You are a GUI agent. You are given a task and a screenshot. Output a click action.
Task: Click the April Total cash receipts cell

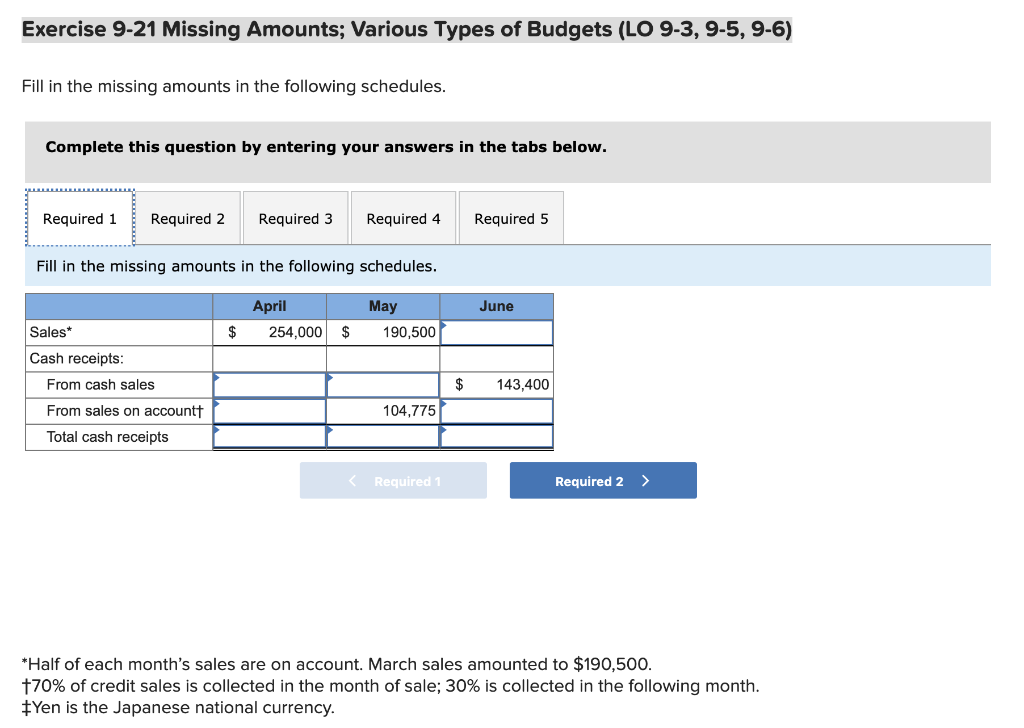pos(268,436)
